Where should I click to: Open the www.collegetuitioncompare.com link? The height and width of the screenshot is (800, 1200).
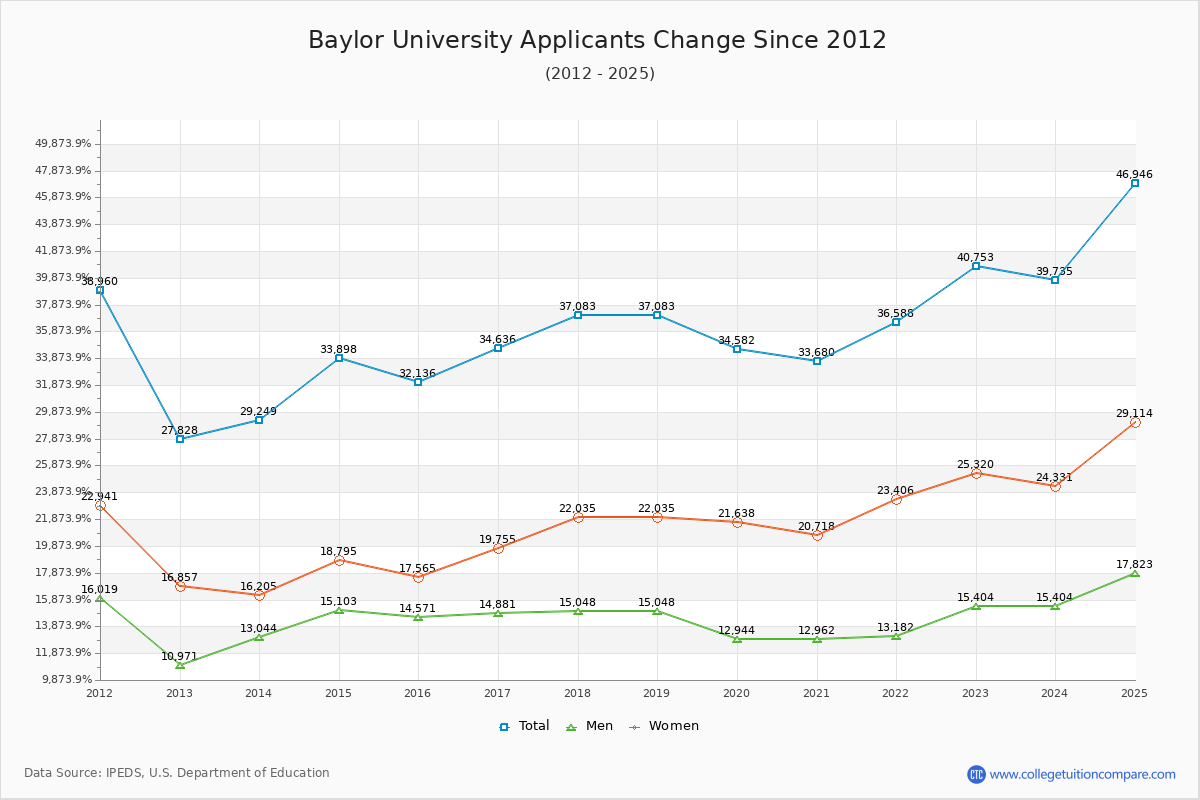(x=1082, y=774)
